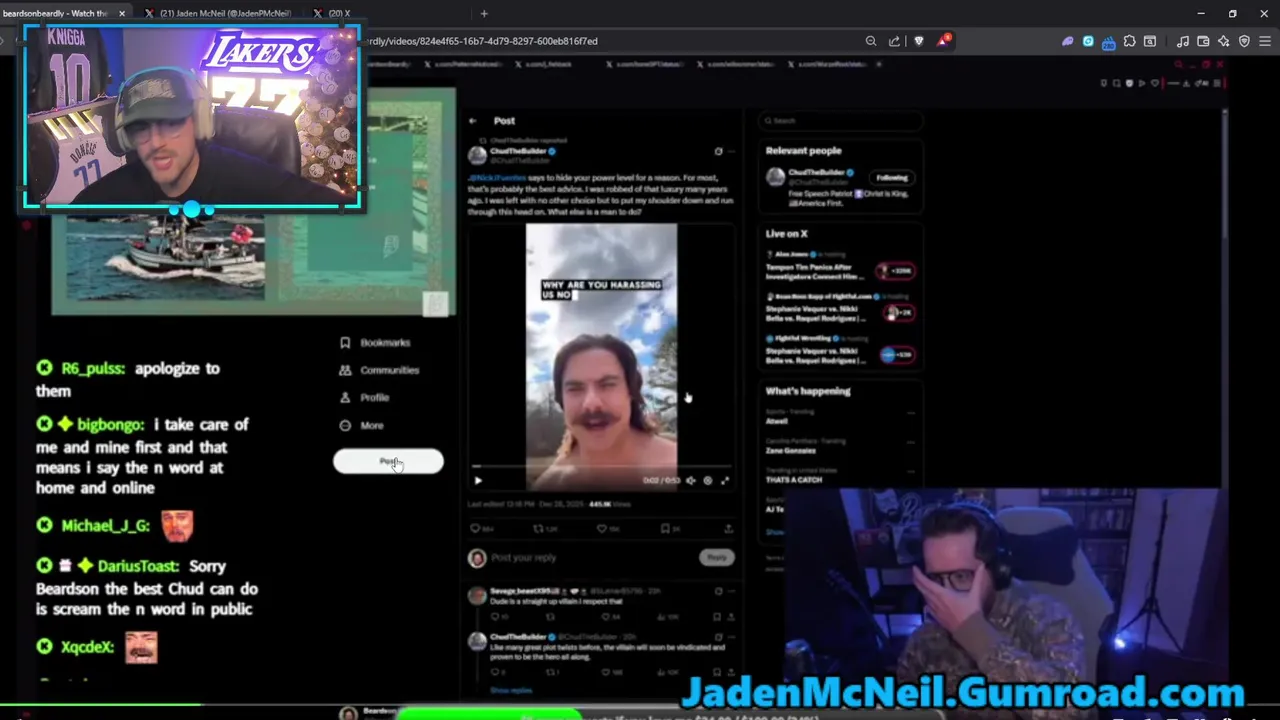
Task: Open Bookmarks in X sidebar
Action: pyautogui.click(x=375, y=343)
